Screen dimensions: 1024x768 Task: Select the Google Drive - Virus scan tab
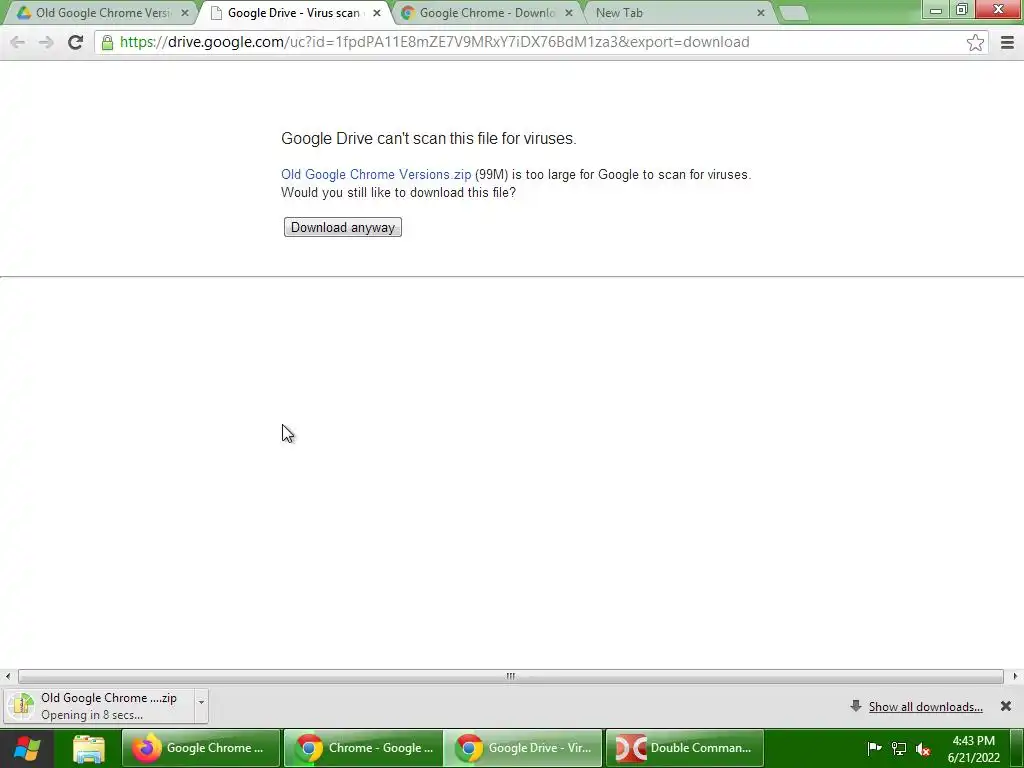pyautogui.click(x=294, y=13)
